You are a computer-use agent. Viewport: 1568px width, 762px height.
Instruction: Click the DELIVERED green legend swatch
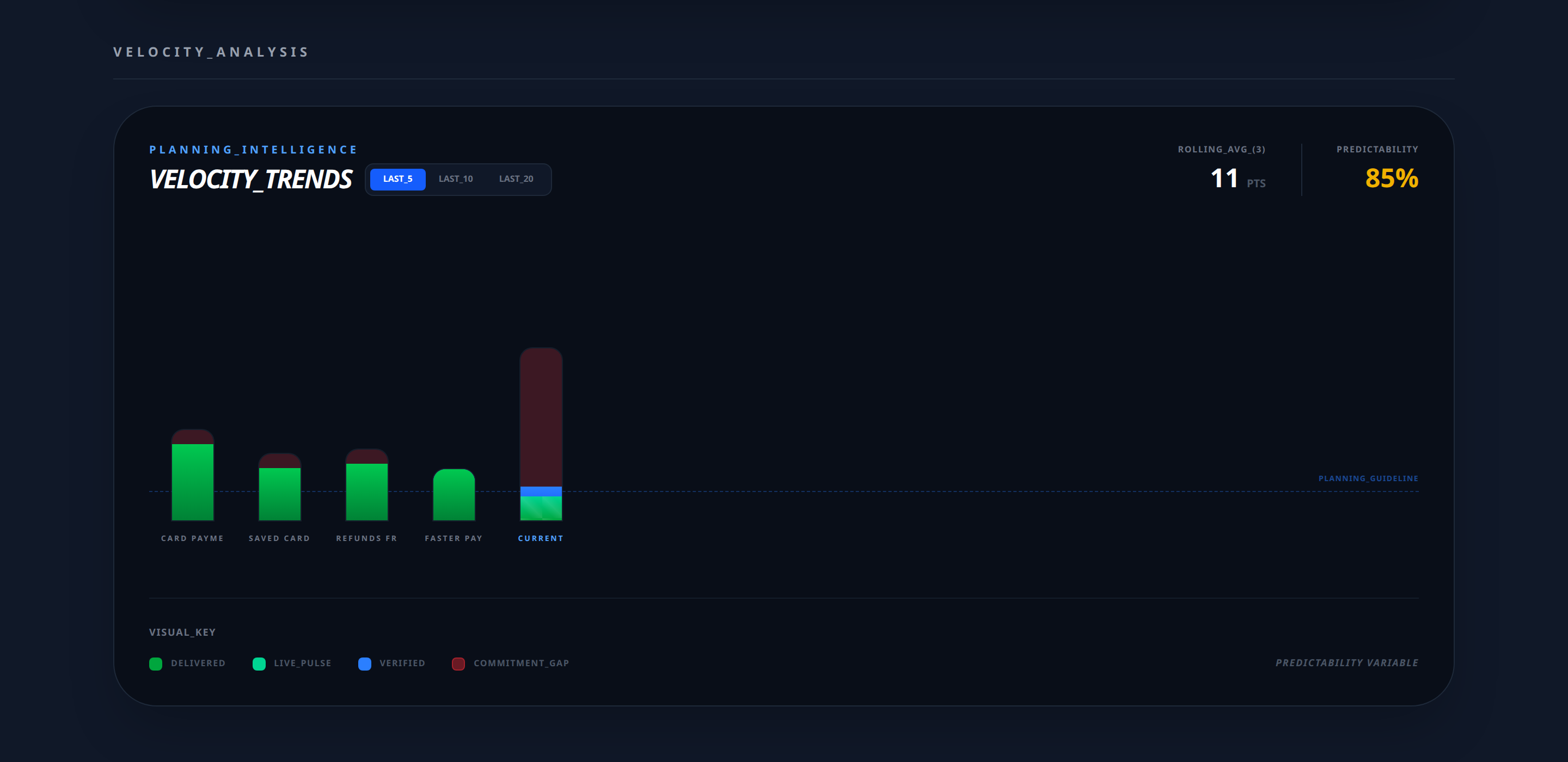pyautogui.click(x=156, y=663)
